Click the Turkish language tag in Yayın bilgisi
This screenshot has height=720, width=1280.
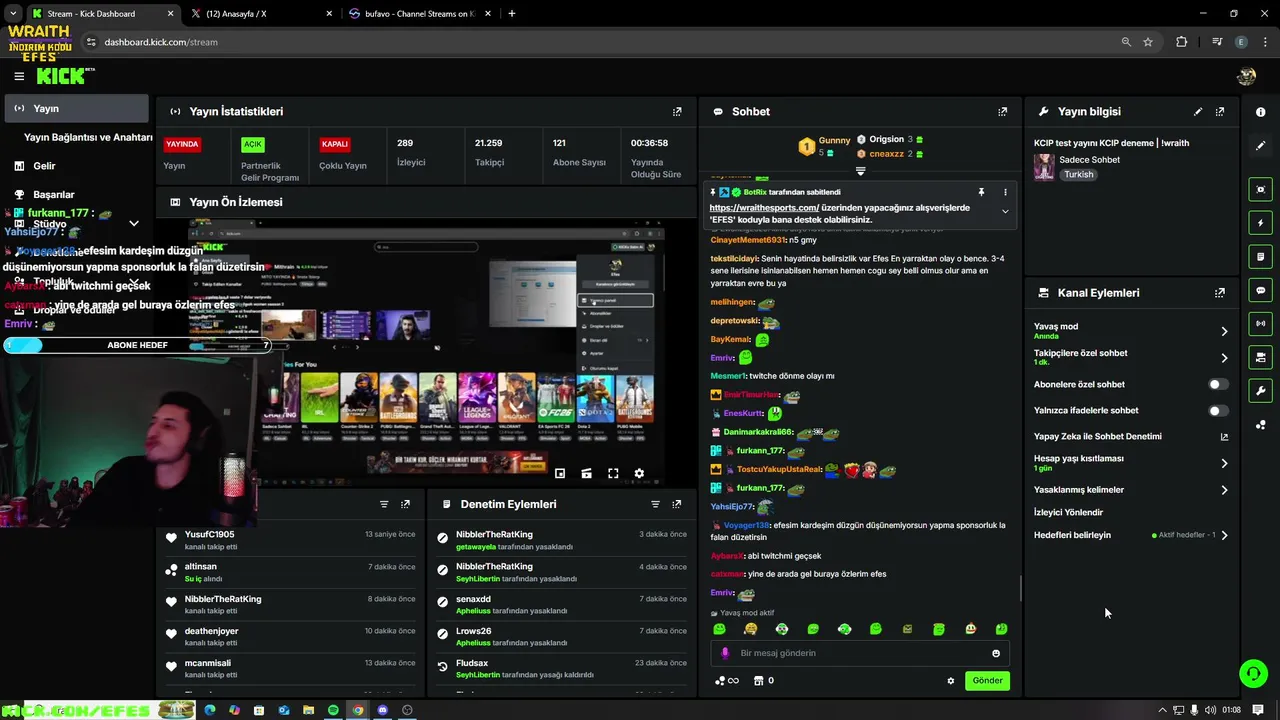(1078, 174)
